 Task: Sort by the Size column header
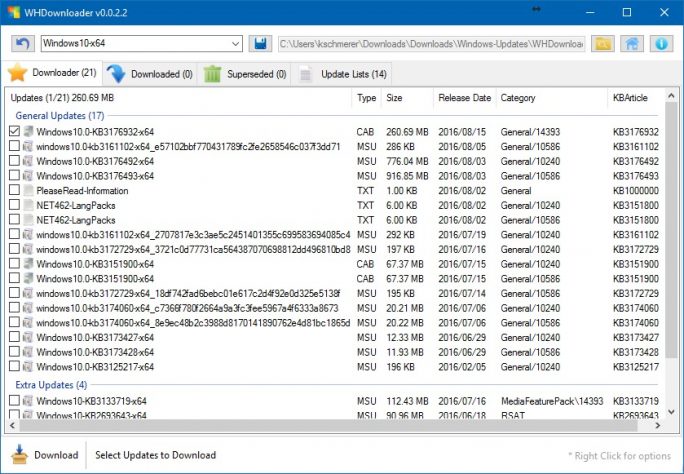(x=407, y=98)
